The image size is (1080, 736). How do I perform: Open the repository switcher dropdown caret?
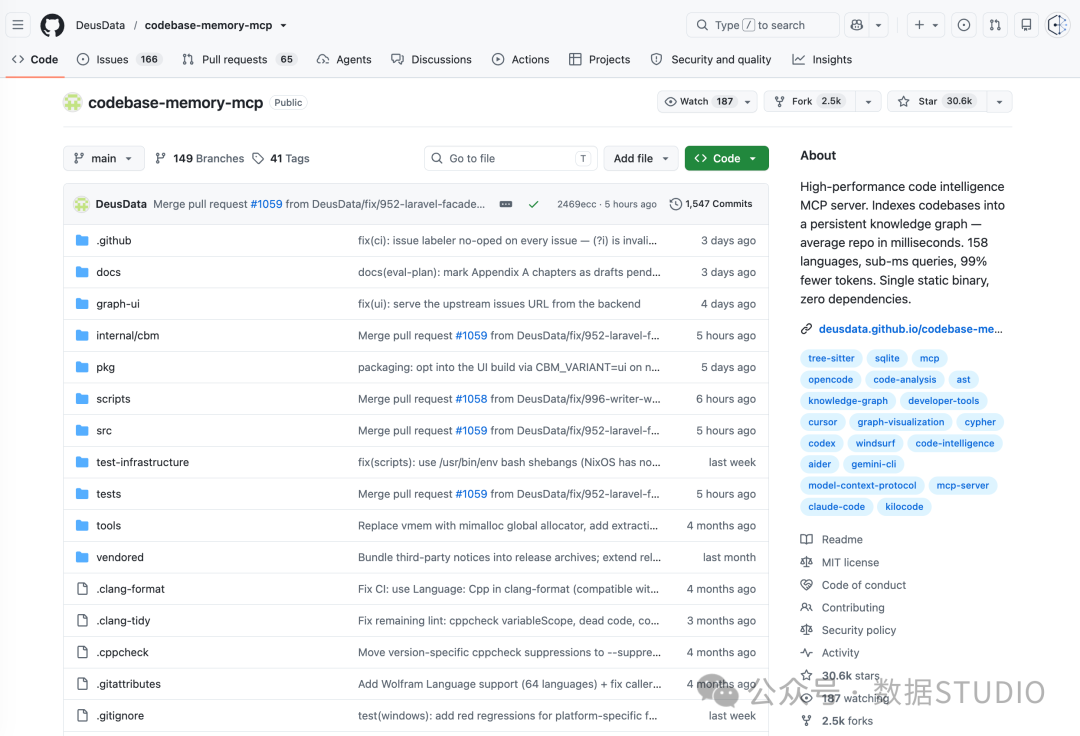point(283,25)
